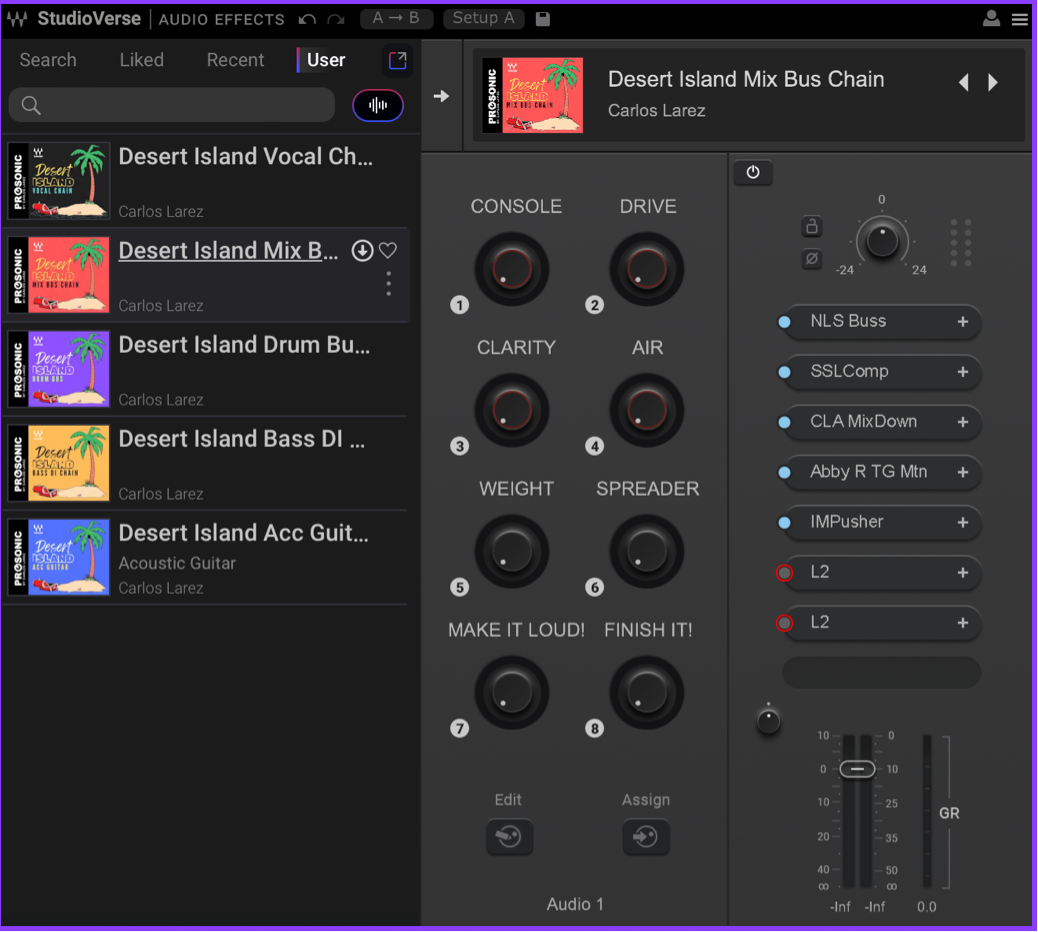
Task: Click the output fader handle
Action: 857,769
